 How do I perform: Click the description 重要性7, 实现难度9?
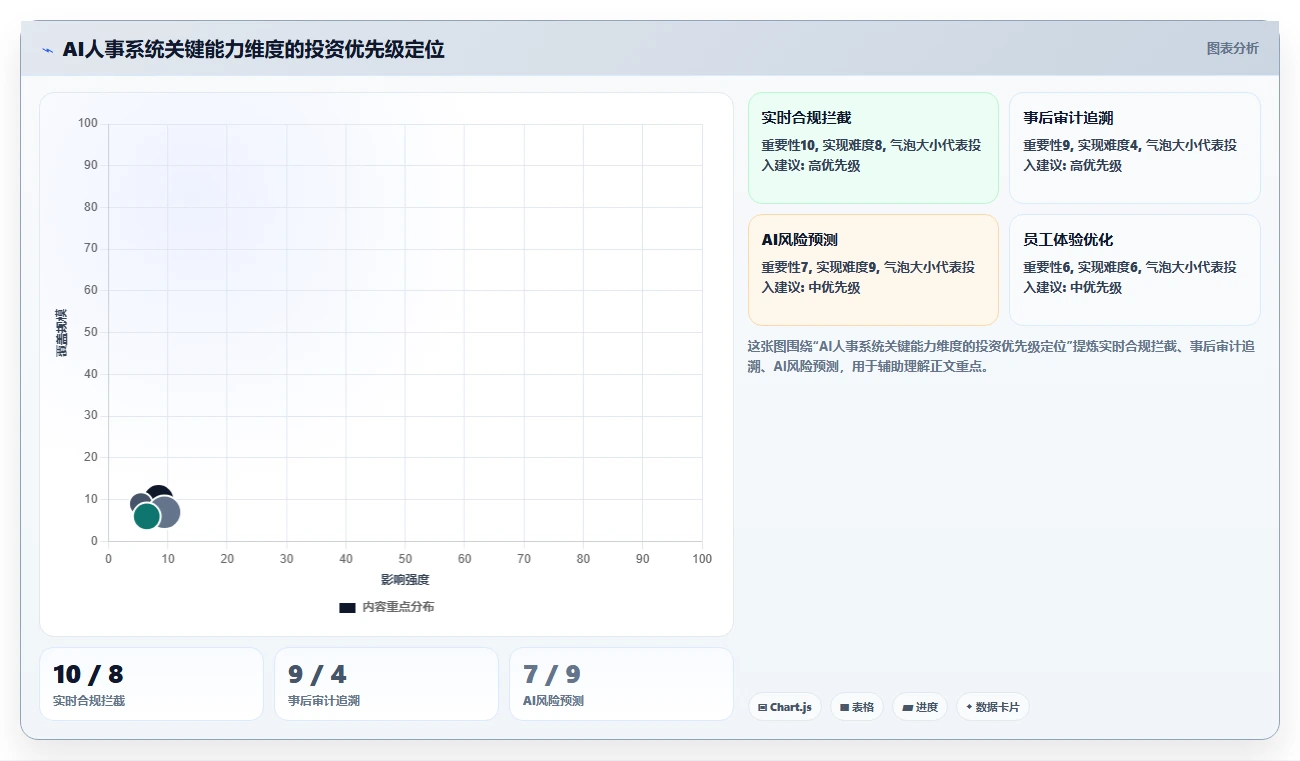click(868, 277)
